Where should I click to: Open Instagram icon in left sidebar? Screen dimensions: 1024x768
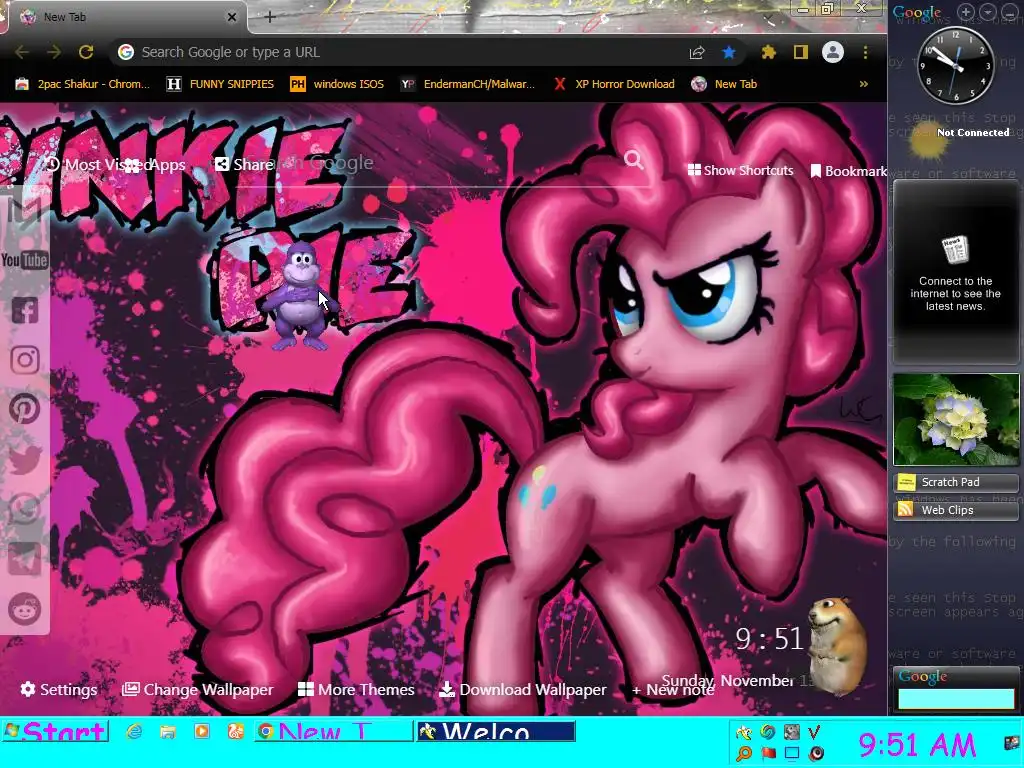pos(25,360)
